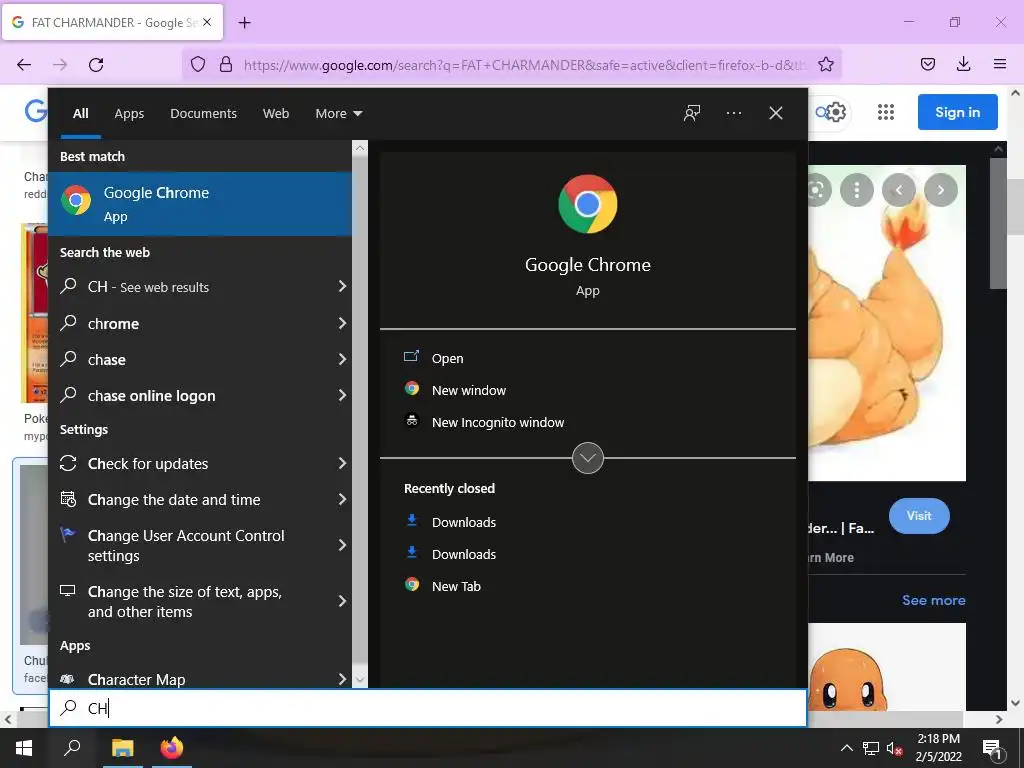The image size is (1024, 768).
Task: Click Sign in on Google page
Action: (957, 112)
